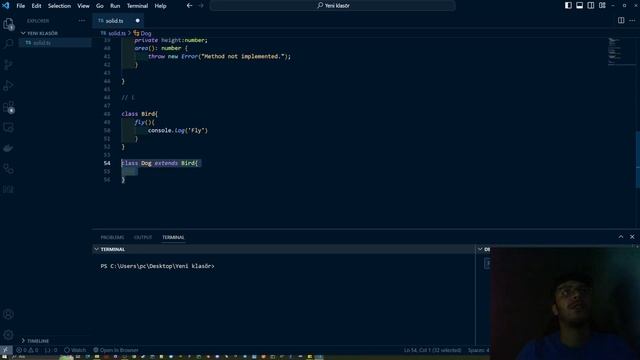This screenshot has width=640, height=360.
Task: Switch to the PROBLEMS panel tab
Action: pyautogui.click(x=112, y=237)
